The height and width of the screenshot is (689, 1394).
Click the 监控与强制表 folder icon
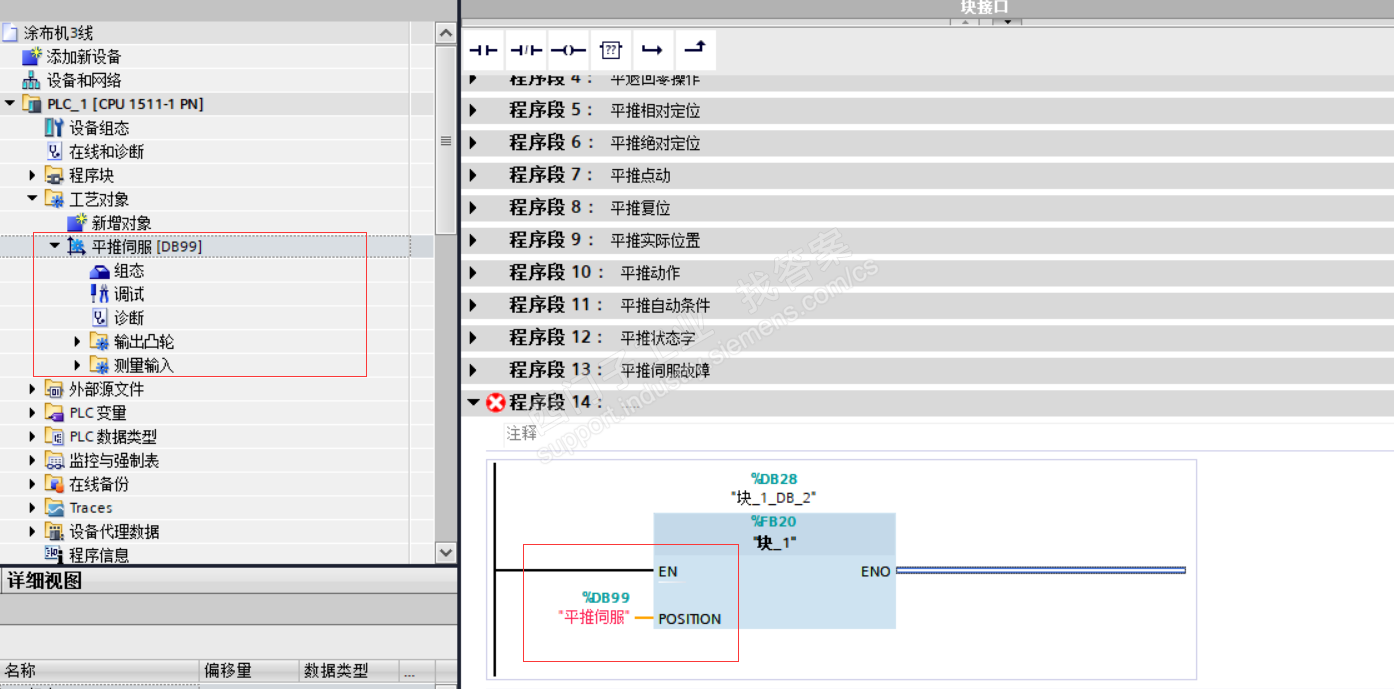[54, 460]
